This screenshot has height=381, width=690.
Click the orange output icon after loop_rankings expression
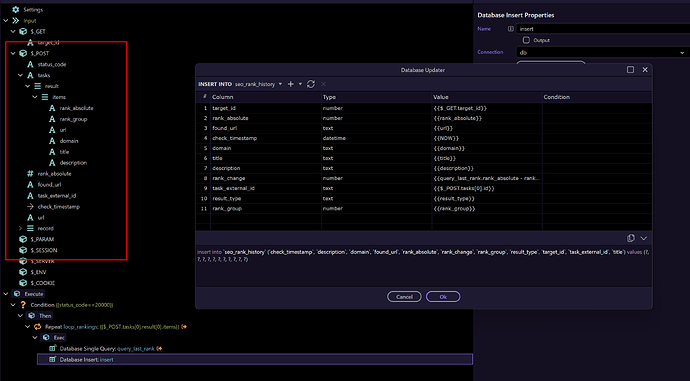[184, 326]
